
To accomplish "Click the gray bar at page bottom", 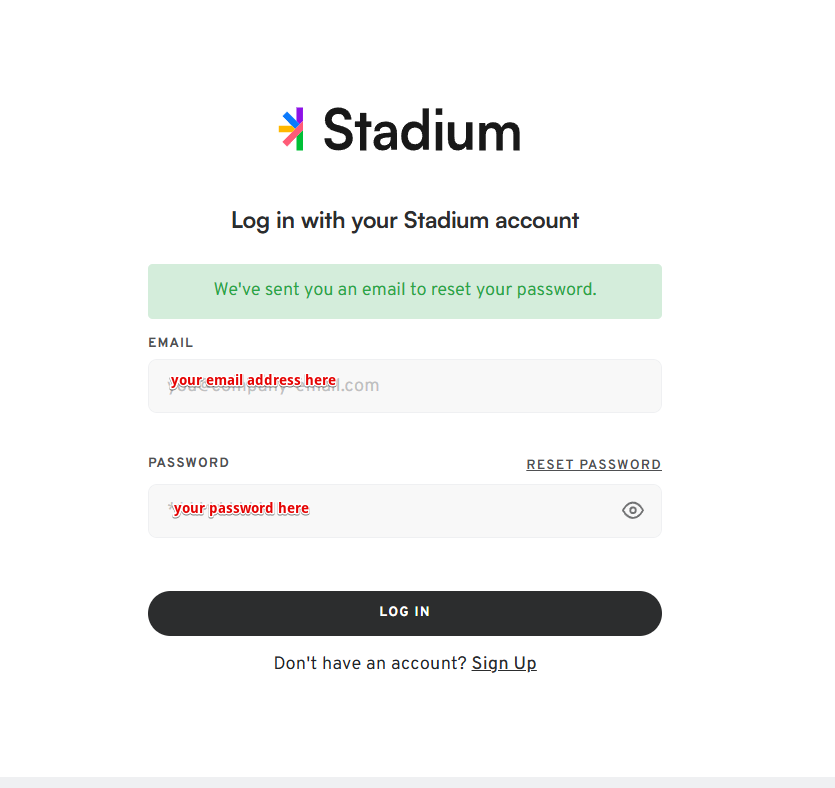I will tap(418, 782).
